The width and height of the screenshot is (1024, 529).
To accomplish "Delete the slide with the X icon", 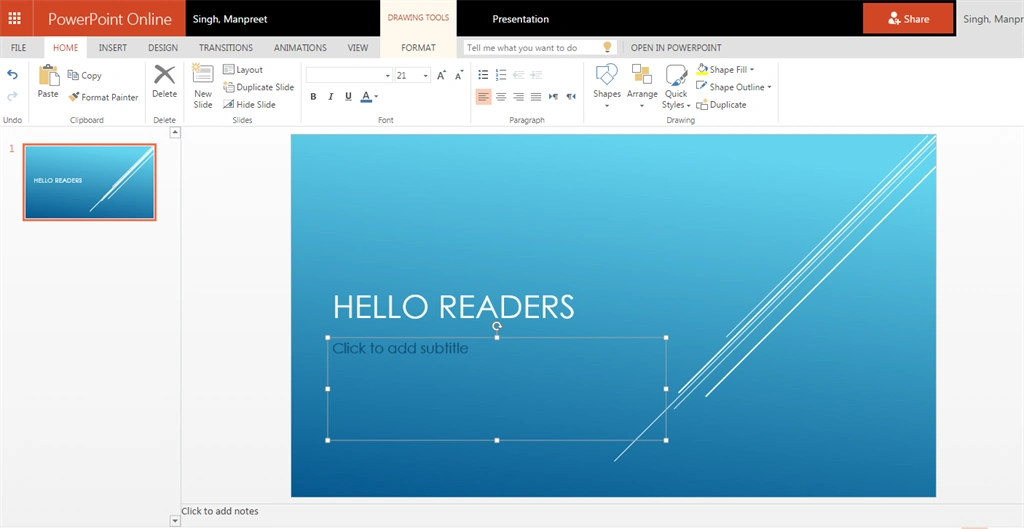I will (165, 82).
